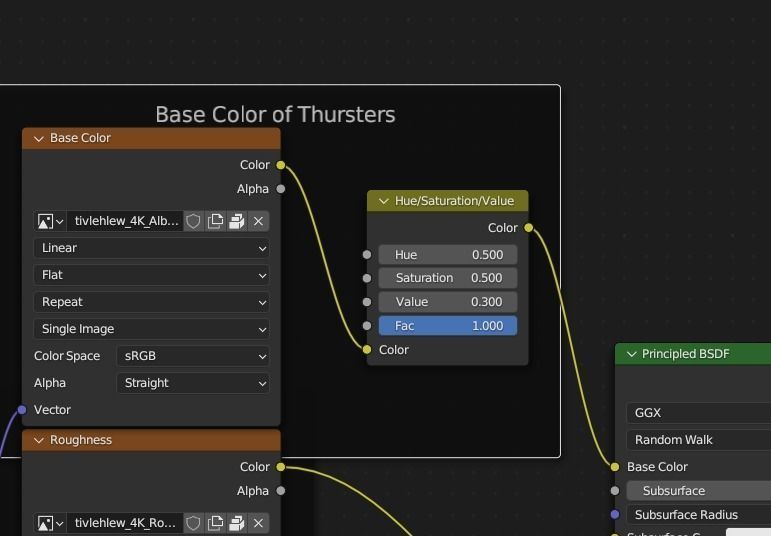Collapse the Principled BSDF node
Screen dimensions: 771x536
click(x=631, y=354)
